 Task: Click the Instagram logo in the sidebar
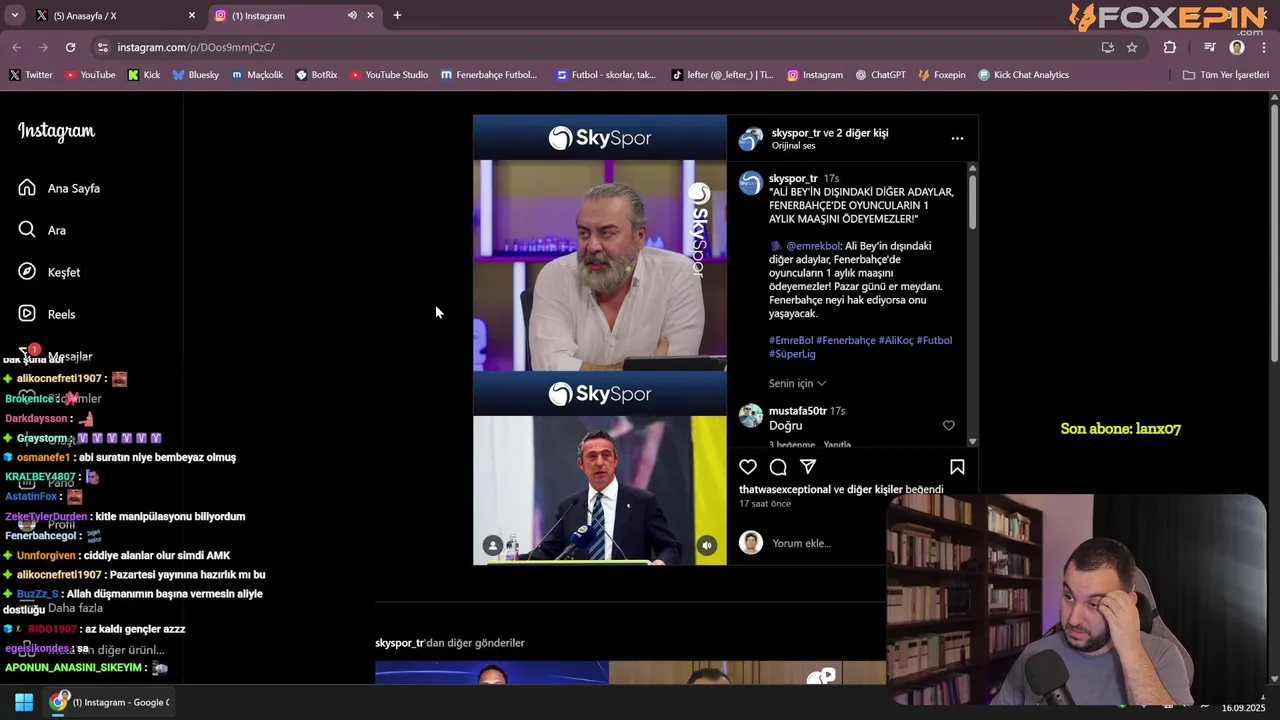(x=56, y=131)
